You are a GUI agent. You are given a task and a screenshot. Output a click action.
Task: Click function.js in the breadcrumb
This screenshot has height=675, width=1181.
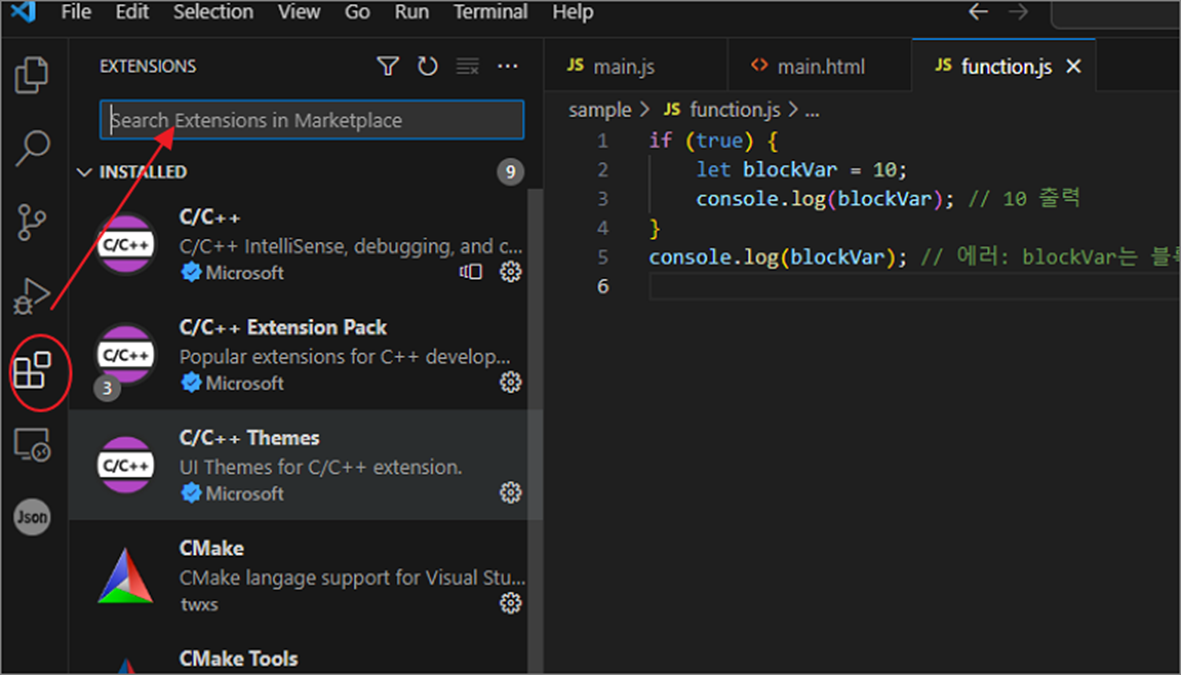click(734, 110)
